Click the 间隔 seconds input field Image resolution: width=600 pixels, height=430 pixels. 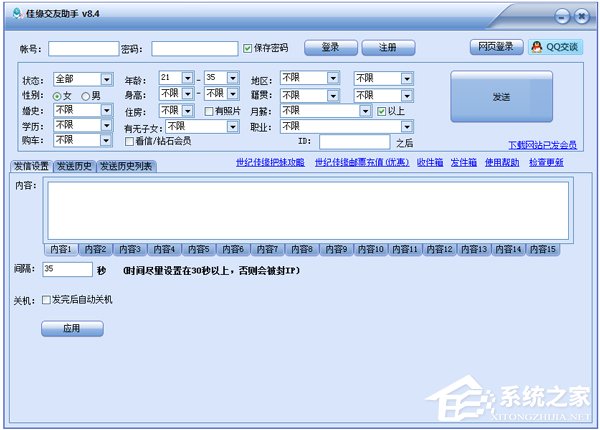coord(67,270)
